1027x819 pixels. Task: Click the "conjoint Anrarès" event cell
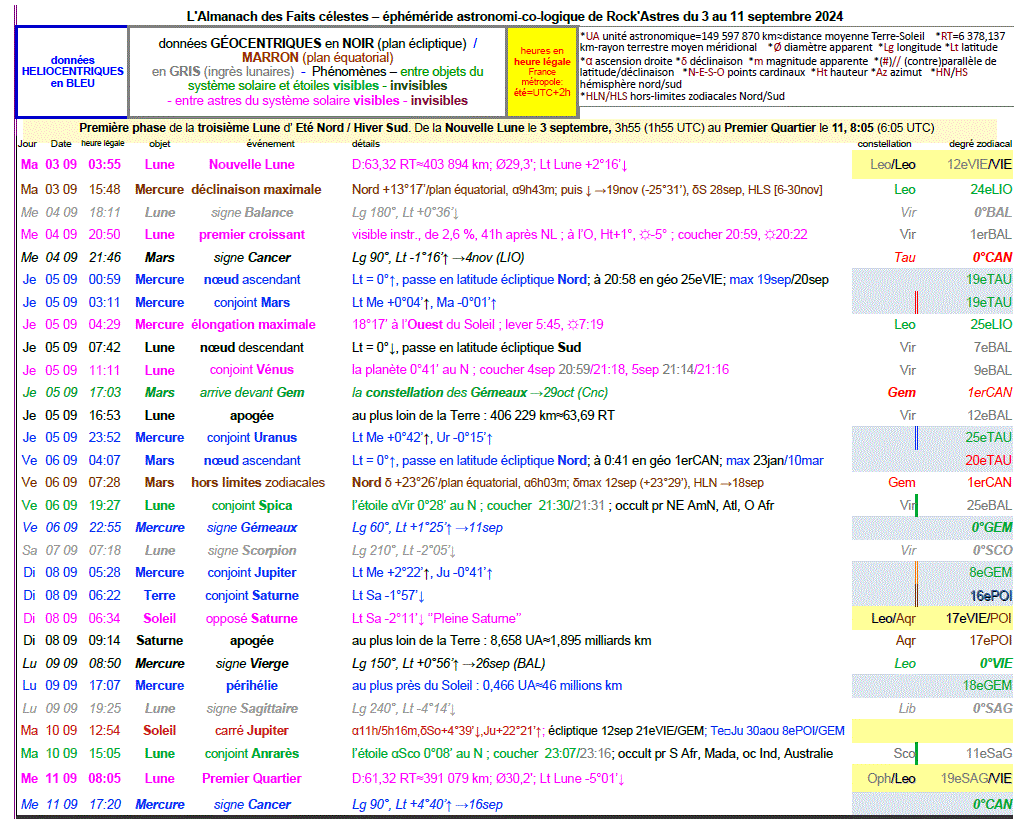click(x=252, y=754)
